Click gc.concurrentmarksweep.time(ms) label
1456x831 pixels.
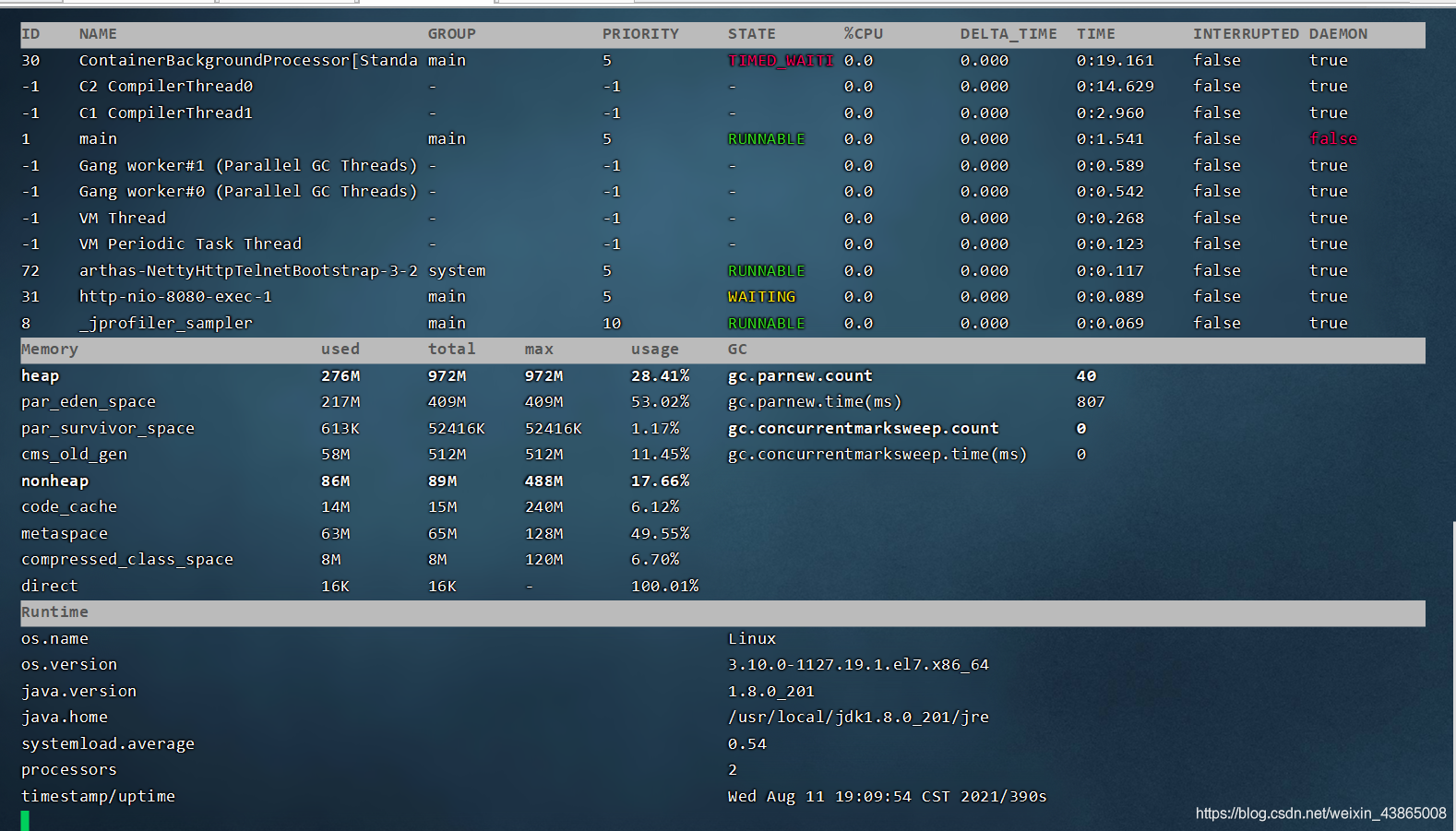(877, 454)
